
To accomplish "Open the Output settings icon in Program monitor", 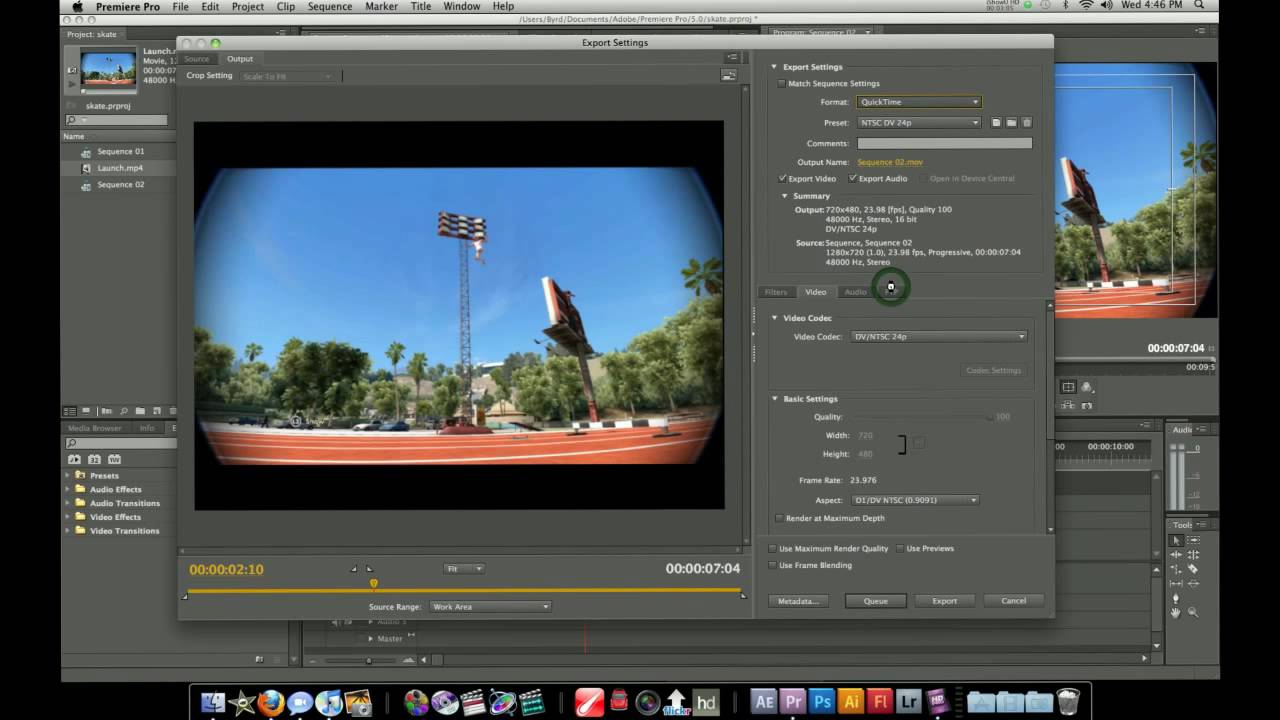I will (1087, 388).
